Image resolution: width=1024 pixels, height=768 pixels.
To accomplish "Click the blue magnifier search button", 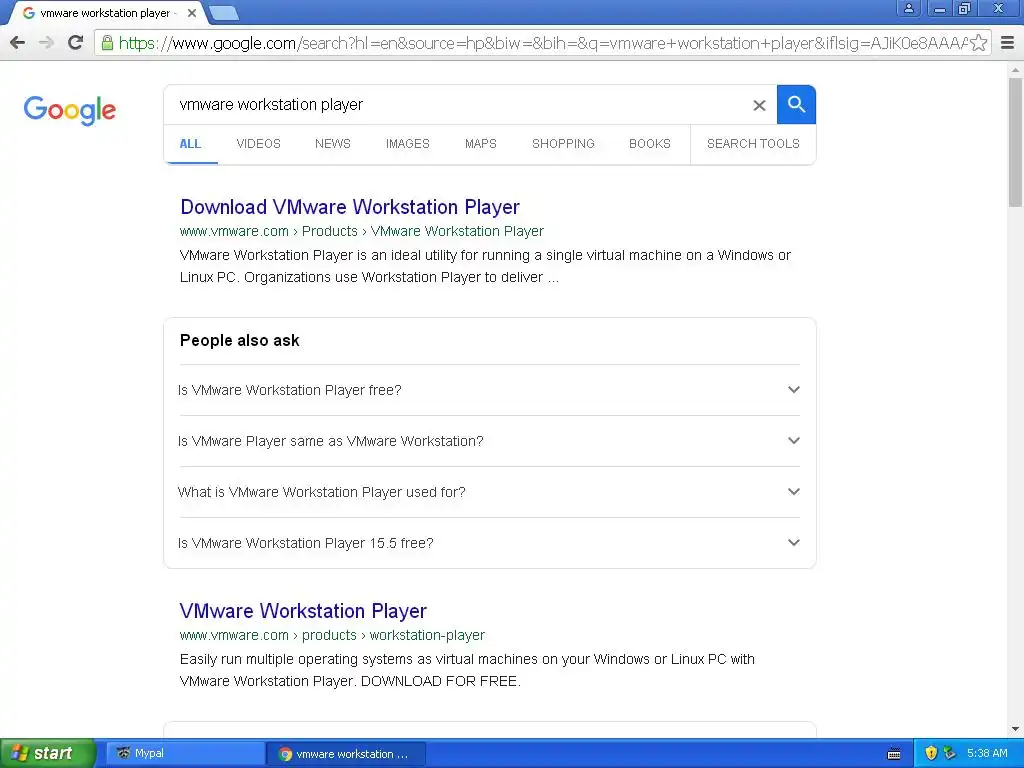I will (796, 104).
